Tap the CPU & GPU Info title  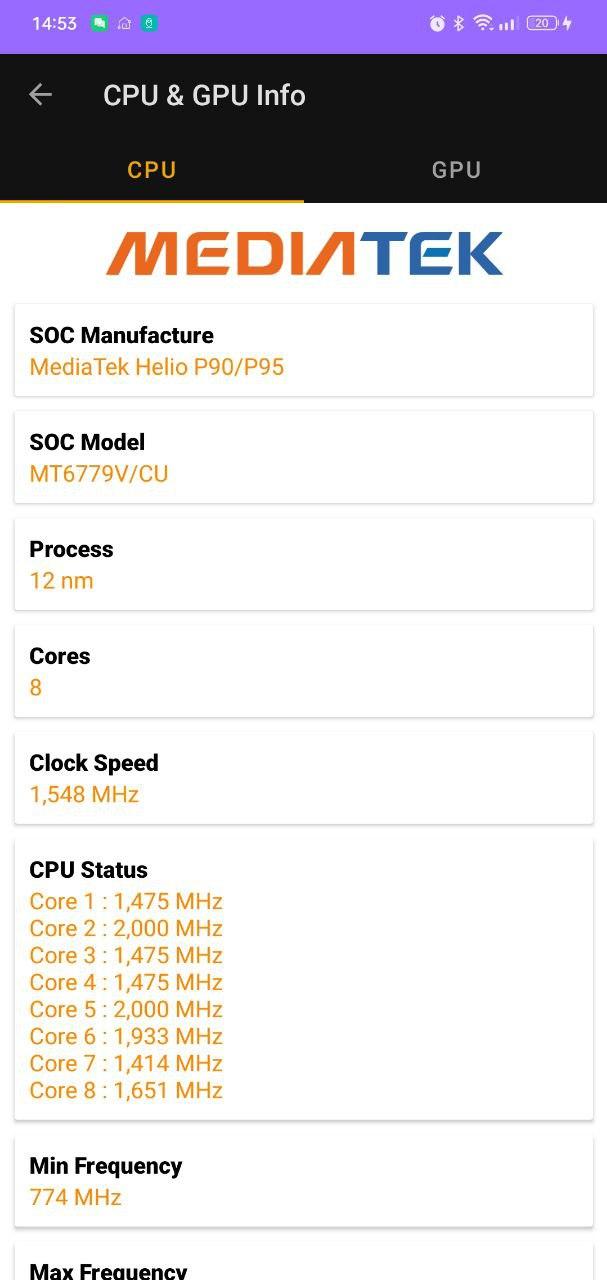click(204, 95)
